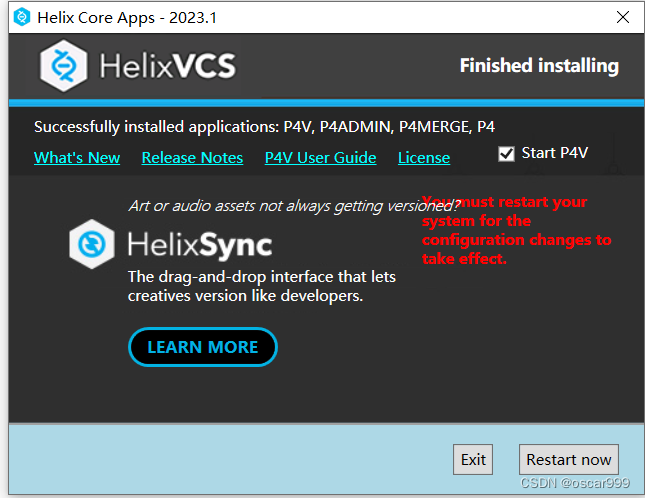
Task: Click the 'Finished installing' heading text
Action: pos(539,66)
